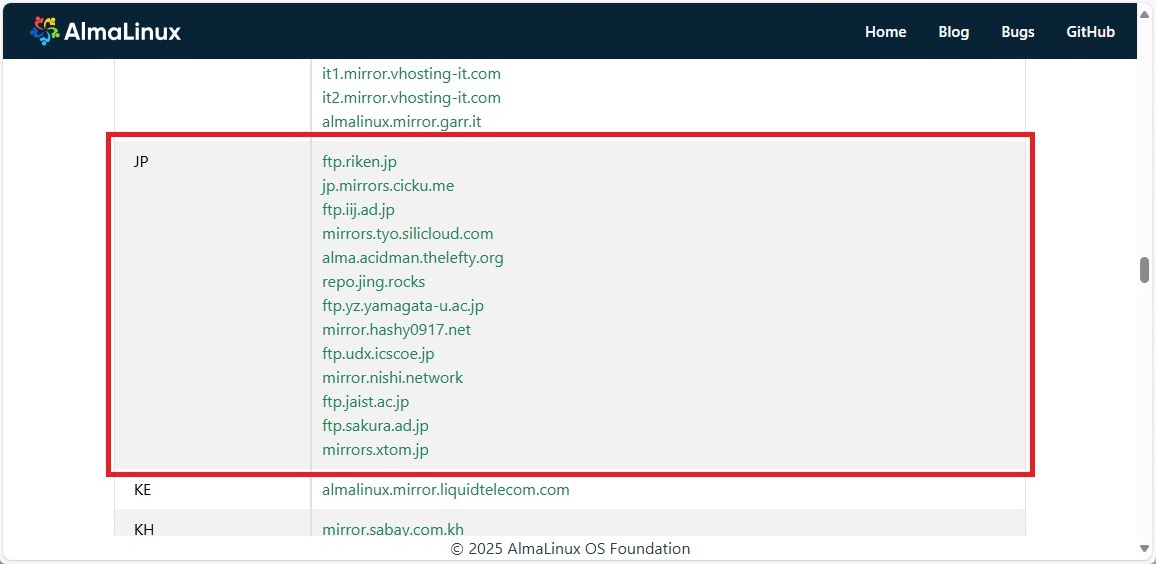Click the vertical scrollbar thumb
The width and height of the screenshot is (1156, 564).
coord(1144,270)
